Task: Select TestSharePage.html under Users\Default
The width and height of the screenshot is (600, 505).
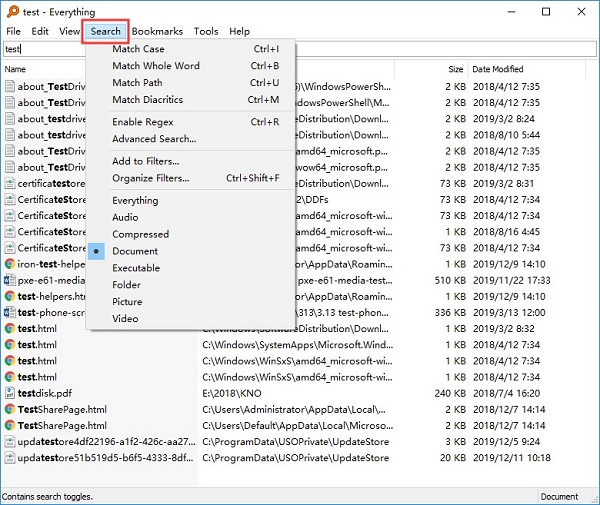Action: pos(62,425)
